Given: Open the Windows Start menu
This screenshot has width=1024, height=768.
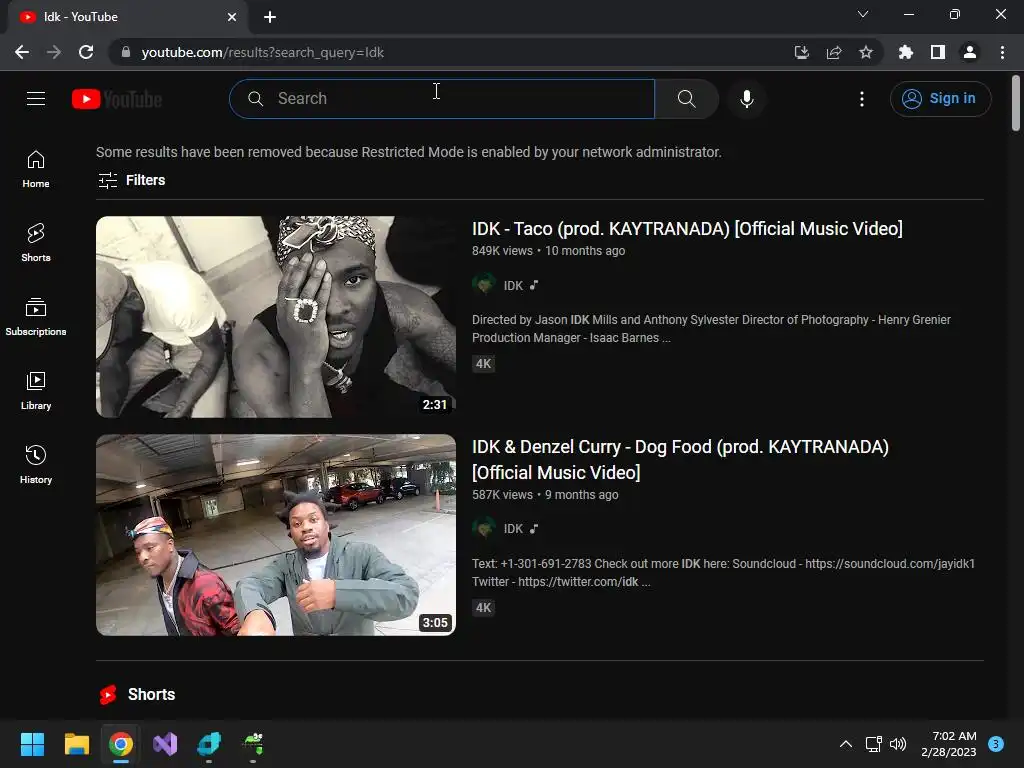Looking at the screenshot, I should click(33, 744).
